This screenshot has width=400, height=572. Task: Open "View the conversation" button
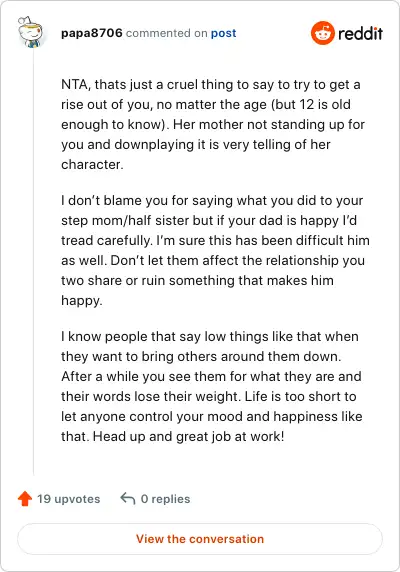pos(200,539)
